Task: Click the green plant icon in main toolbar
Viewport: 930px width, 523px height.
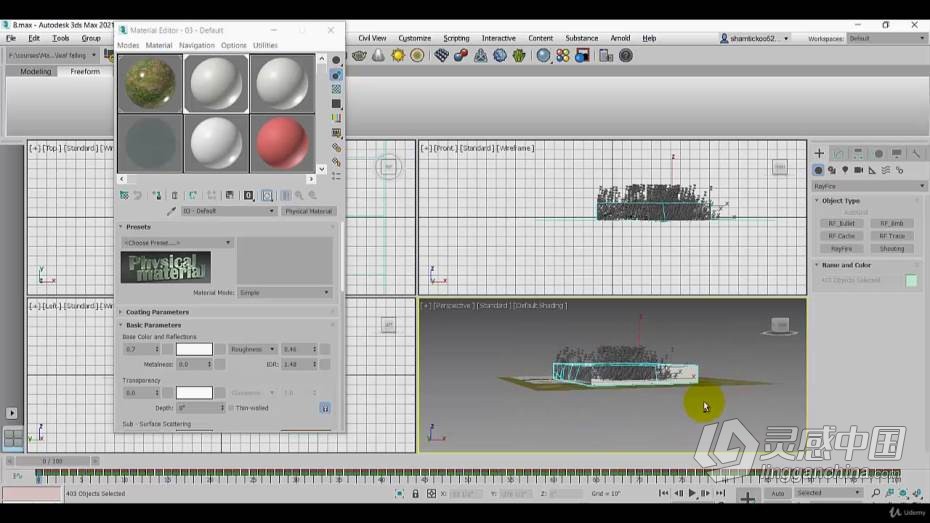Action: [519, 56]
